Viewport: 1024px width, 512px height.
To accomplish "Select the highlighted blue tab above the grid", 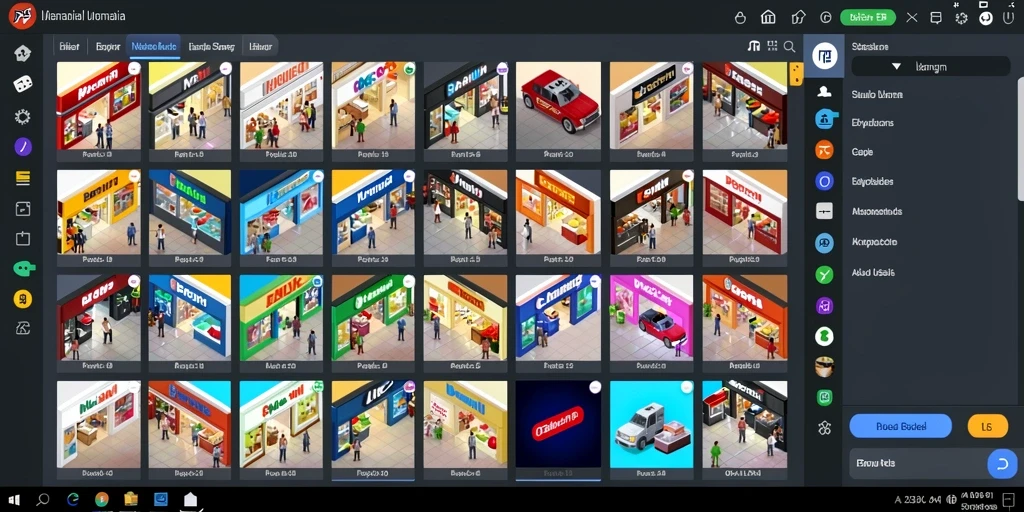I will point(153,46).
